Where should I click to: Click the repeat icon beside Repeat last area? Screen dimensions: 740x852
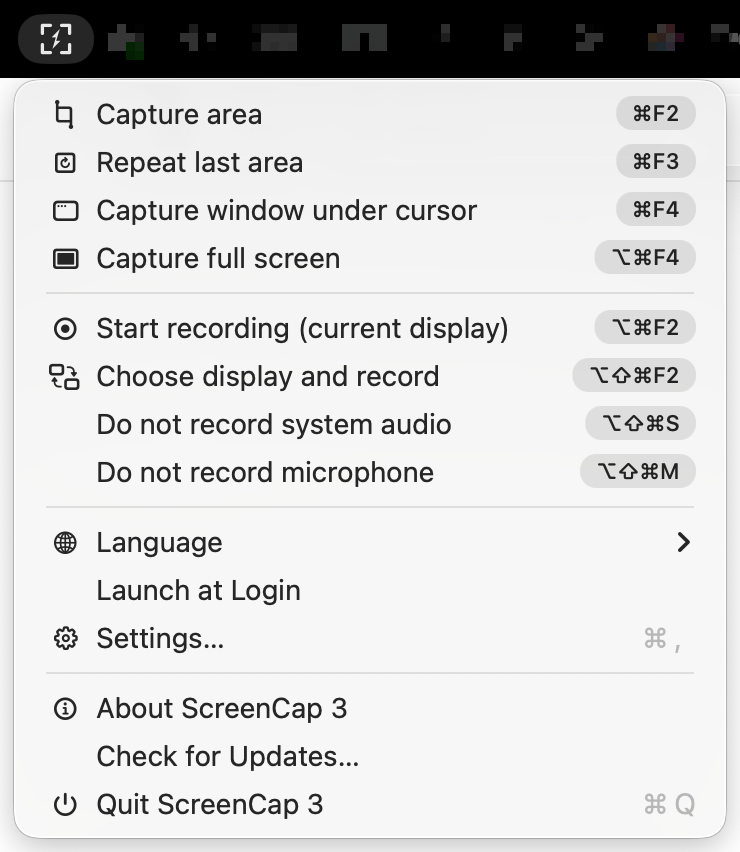coord(65,162)
